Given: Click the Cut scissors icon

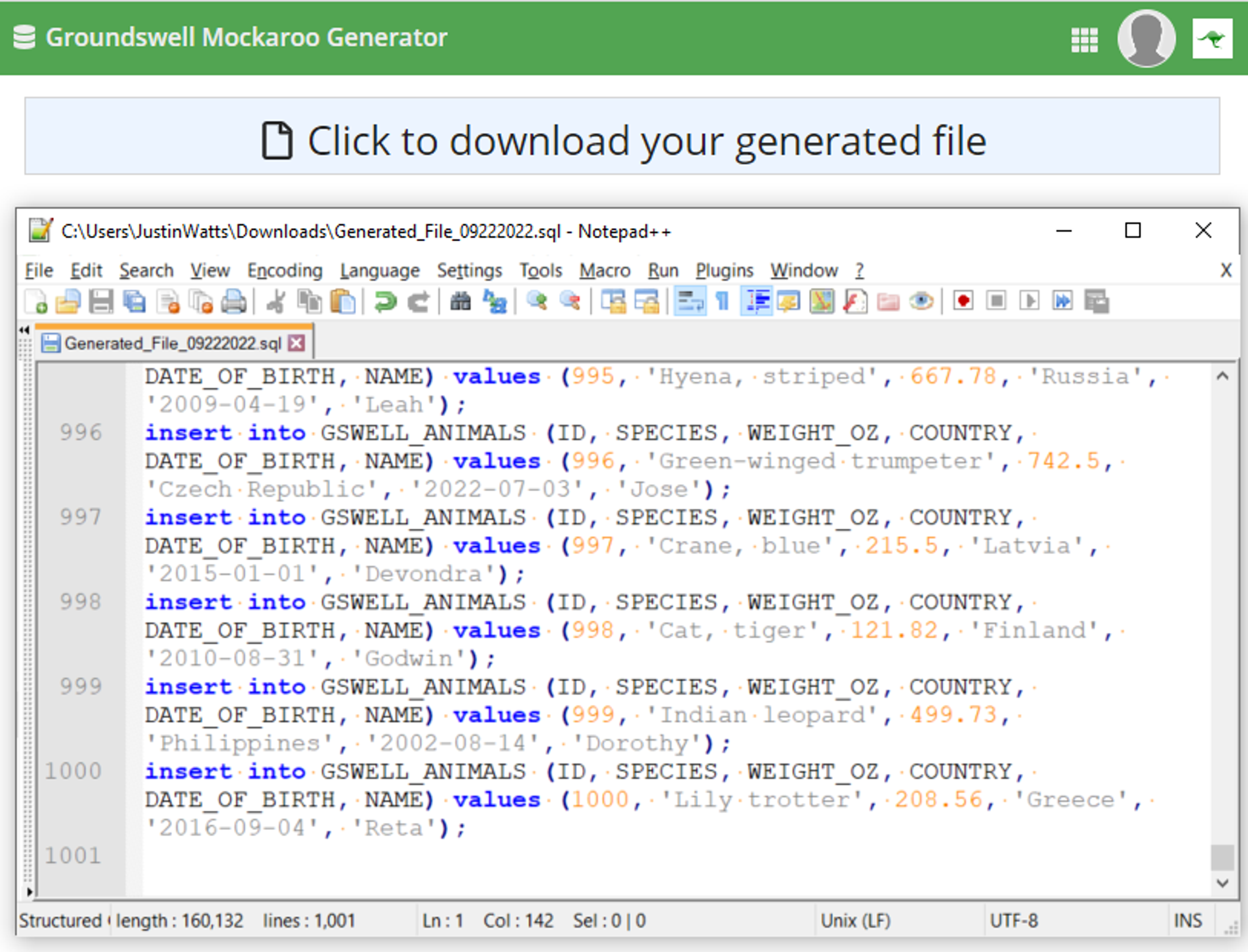Looking at the screenshot, I should click(276, 302).
